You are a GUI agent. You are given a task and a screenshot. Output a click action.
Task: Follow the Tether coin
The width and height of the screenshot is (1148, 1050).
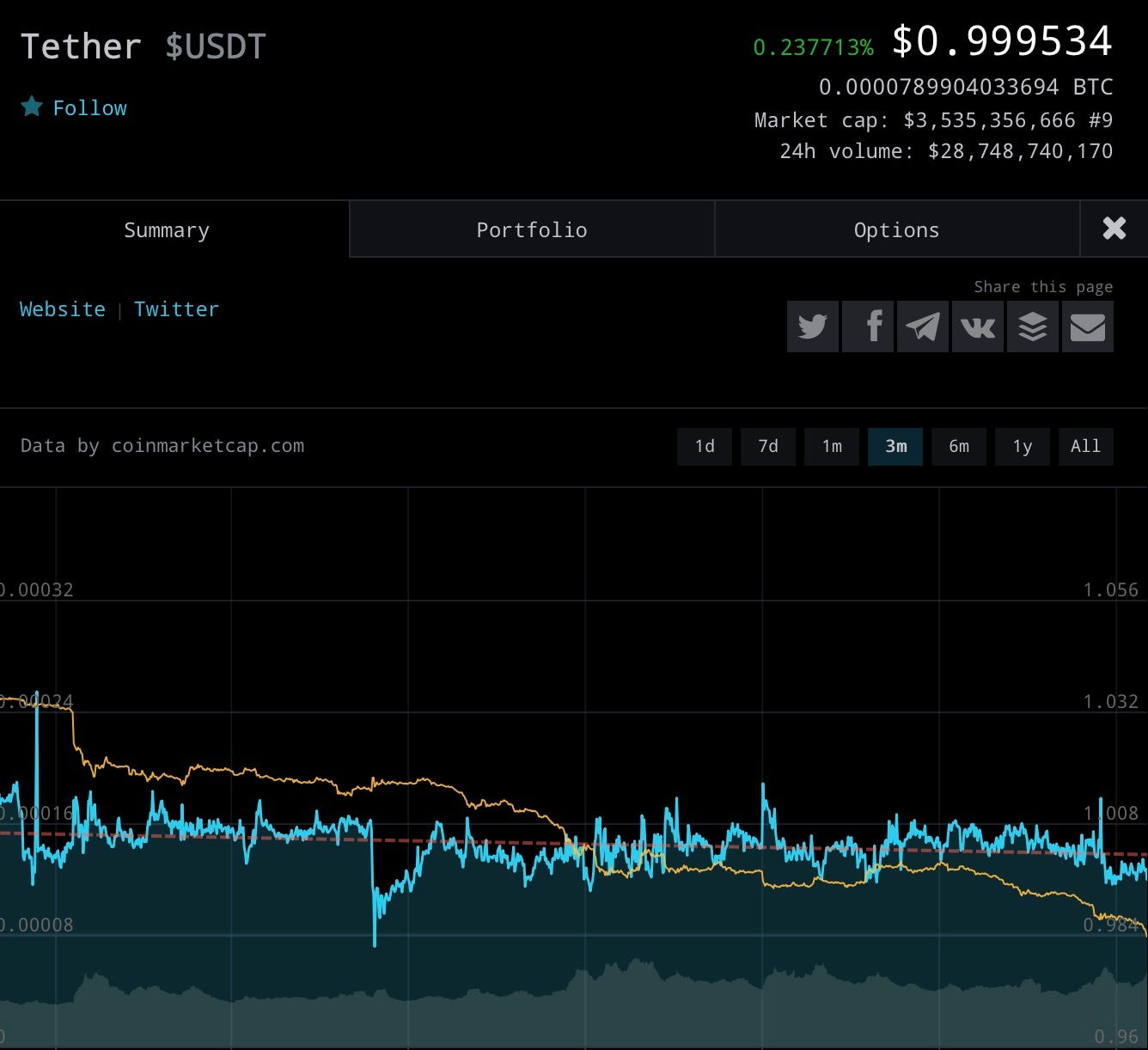[x=89, y=108]
